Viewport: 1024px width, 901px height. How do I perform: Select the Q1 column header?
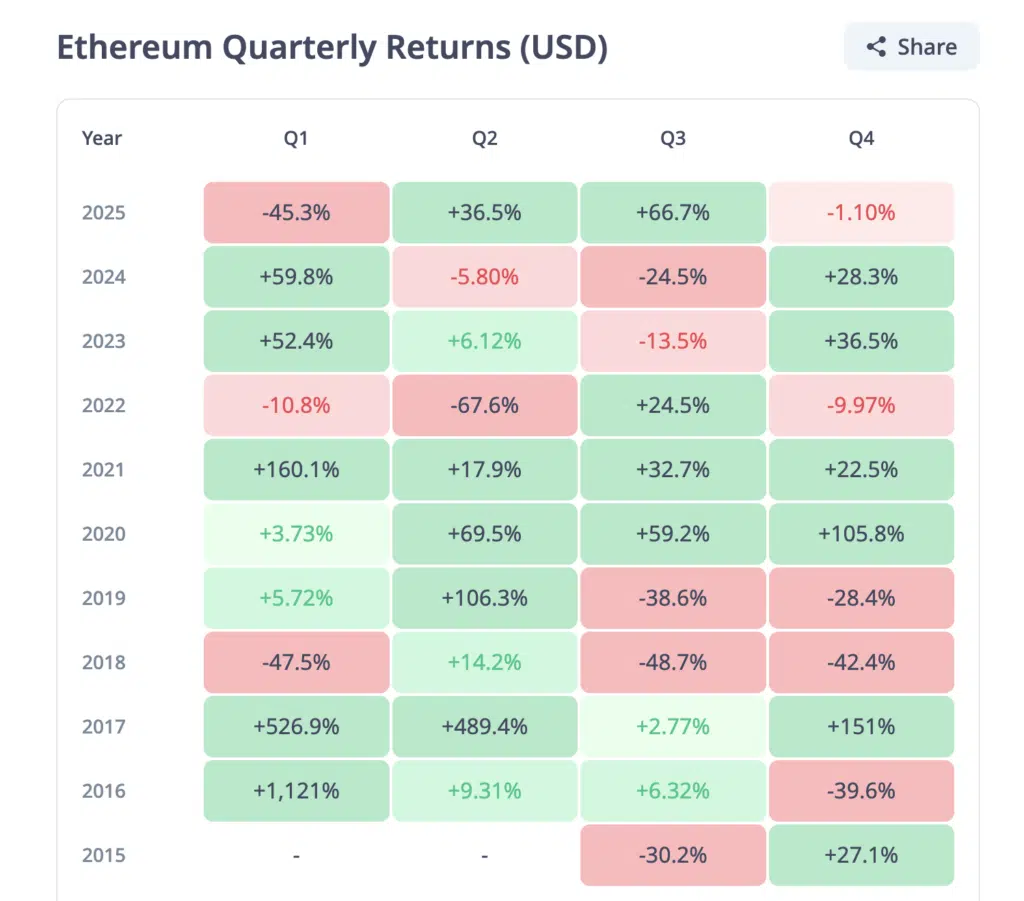(296, 139)
